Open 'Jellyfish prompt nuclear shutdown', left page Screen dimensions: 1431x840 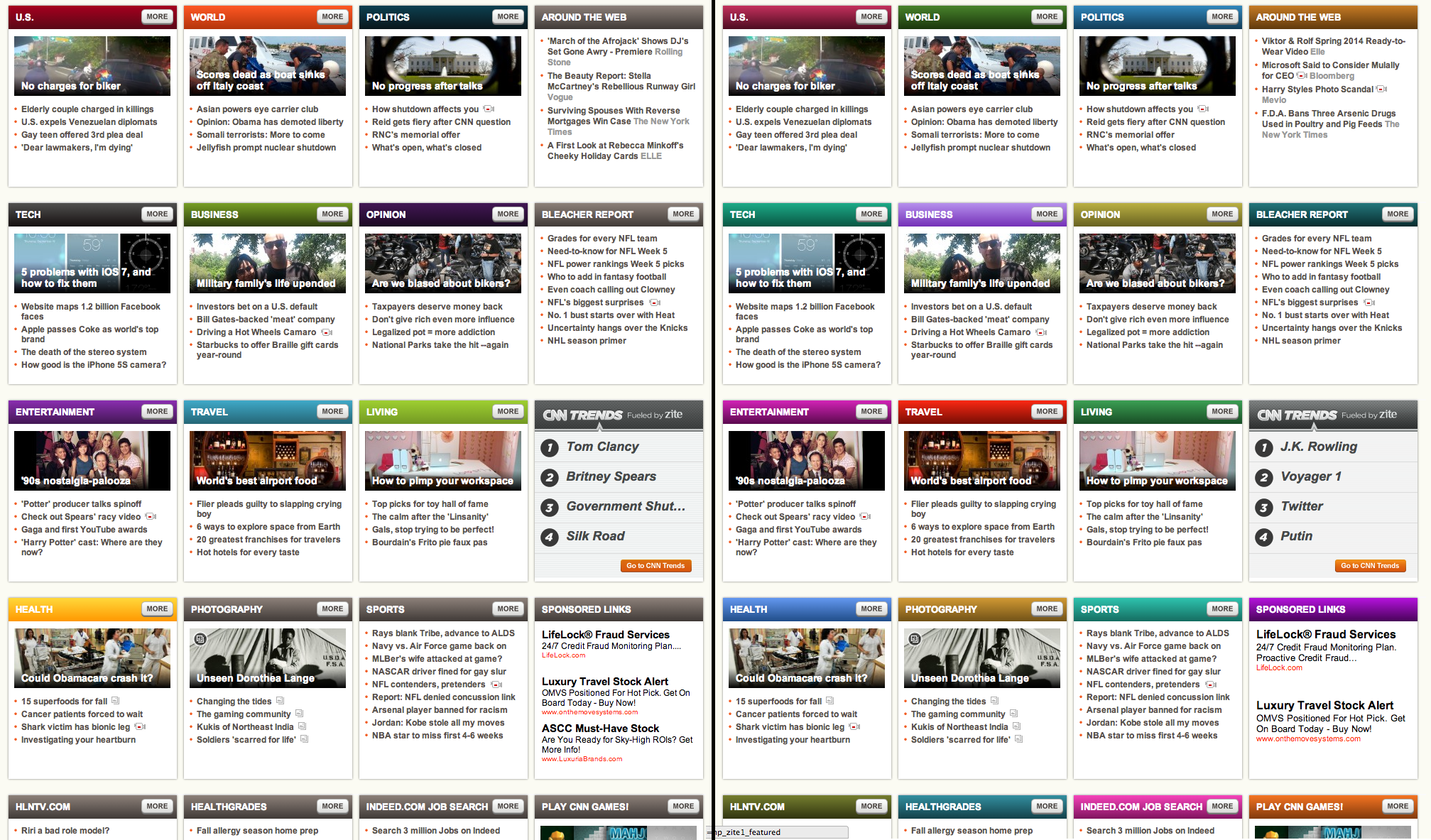266,148
